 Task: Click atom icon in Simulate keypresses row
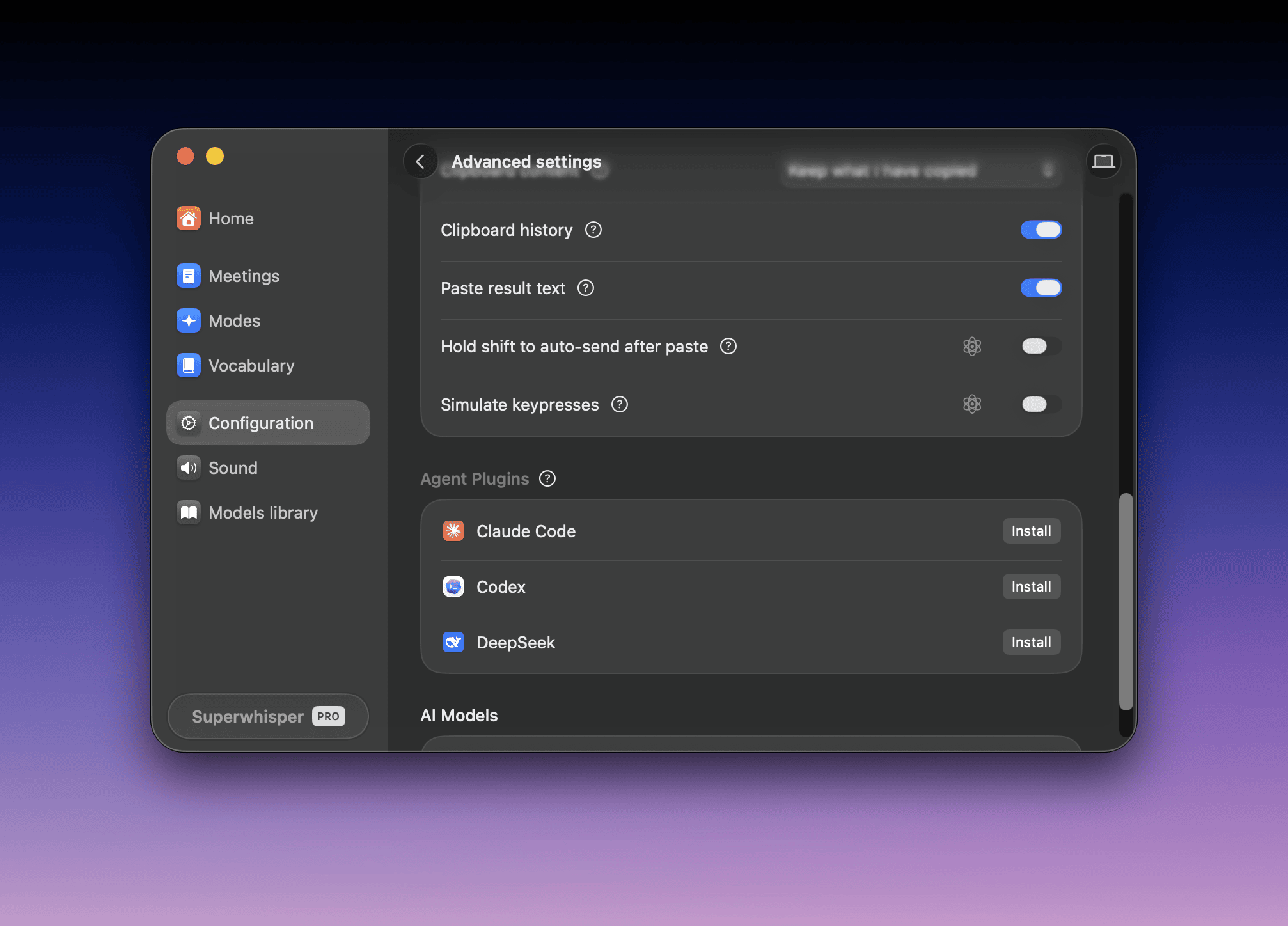(972, 404)
